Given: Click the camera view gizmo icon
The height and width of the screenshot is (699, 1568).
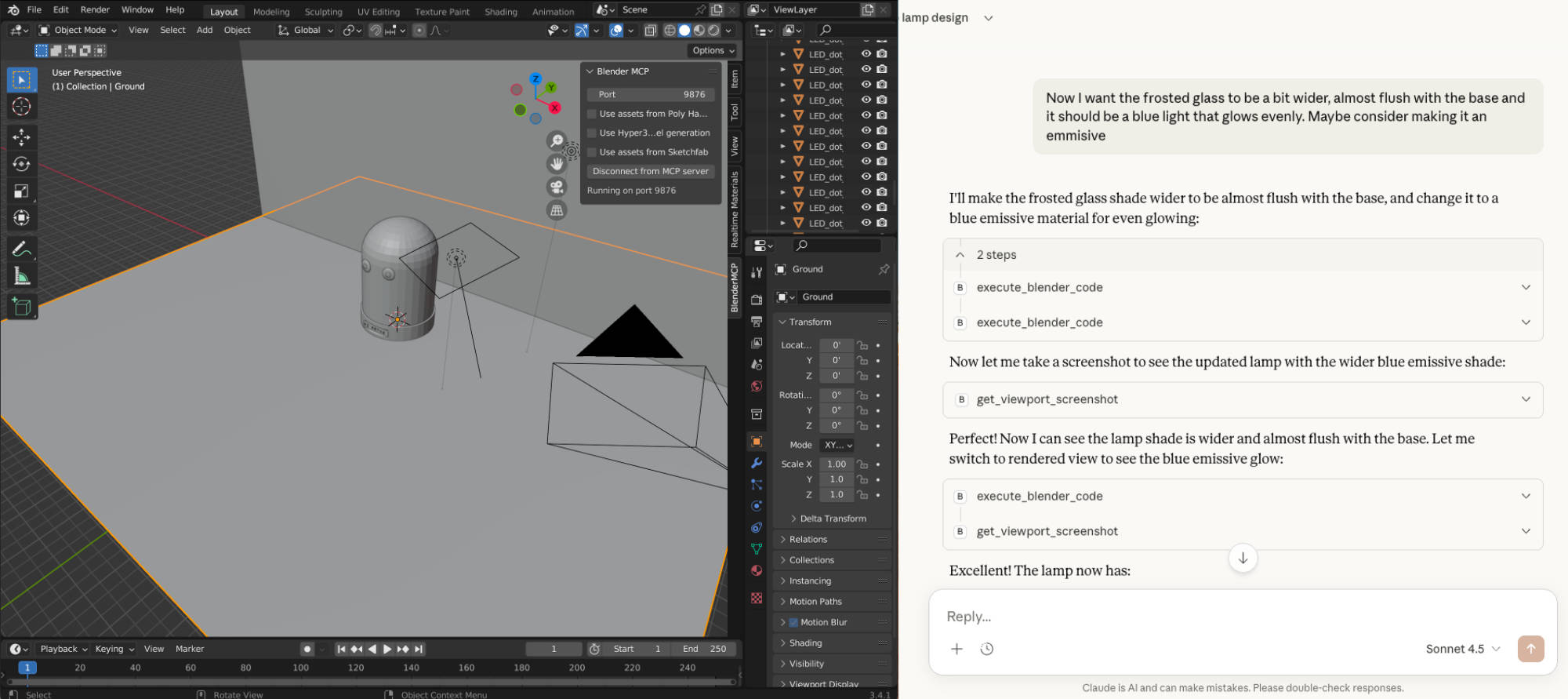Looking at the screenshot, I should click(557, 187).
